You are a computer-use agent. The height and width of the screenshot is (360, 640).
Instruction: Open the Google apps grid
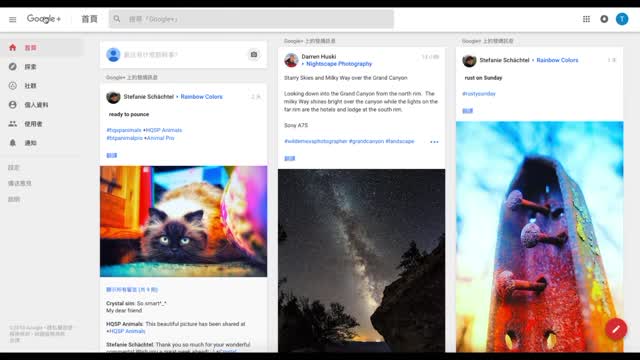pos(586,19)
